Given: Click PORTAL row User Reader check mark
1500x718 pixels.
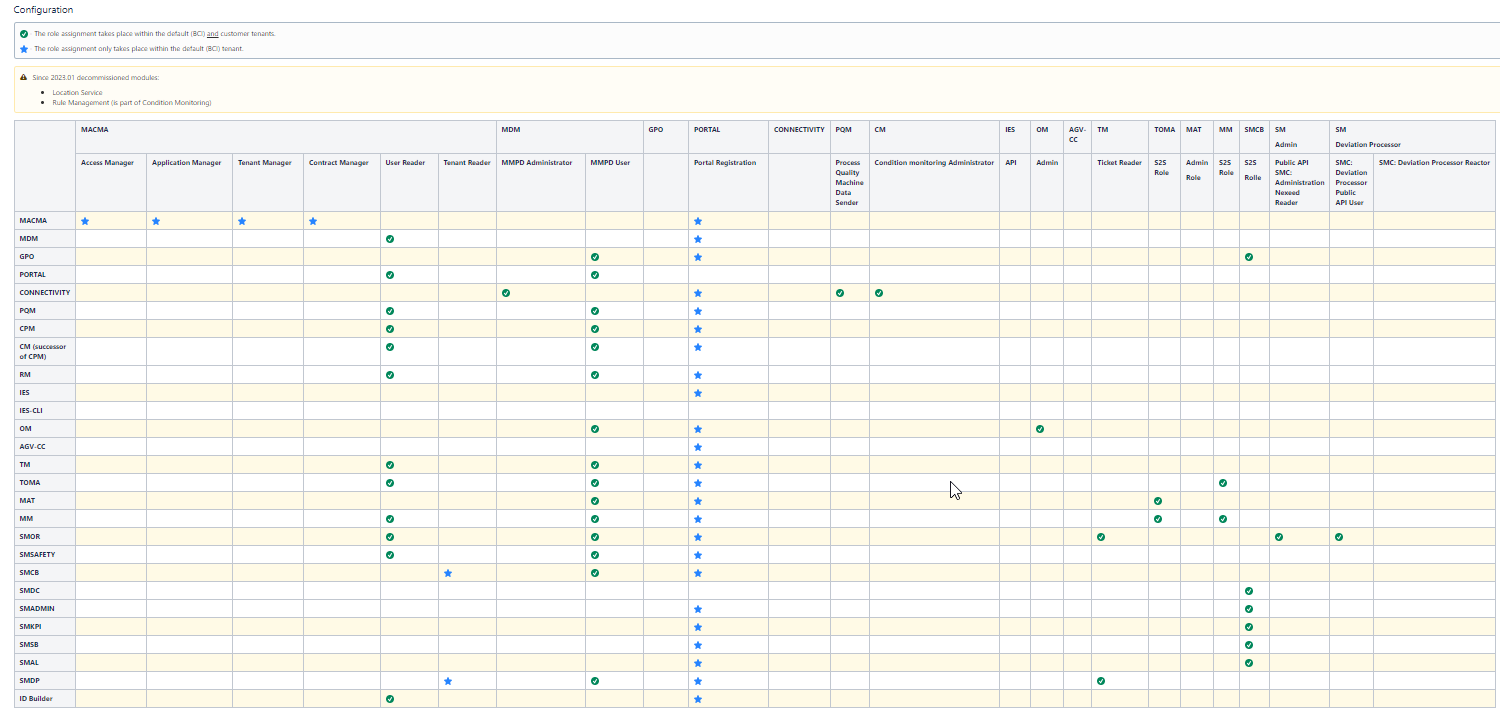Looking at the screenshot, I should pyautogui.click(x=390, y=274).
